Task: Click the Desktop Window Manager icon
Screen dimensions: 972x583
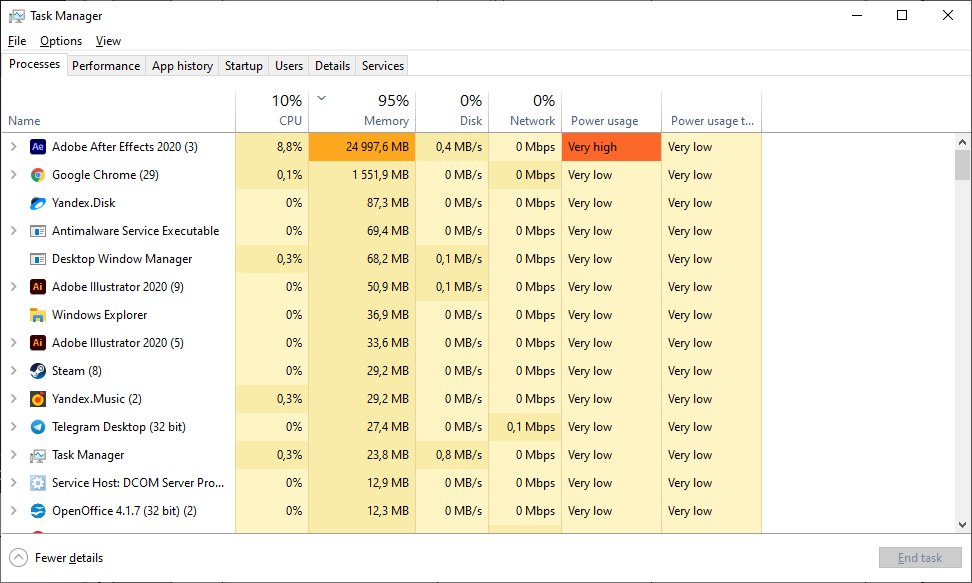Action: [x=38, y=259]
